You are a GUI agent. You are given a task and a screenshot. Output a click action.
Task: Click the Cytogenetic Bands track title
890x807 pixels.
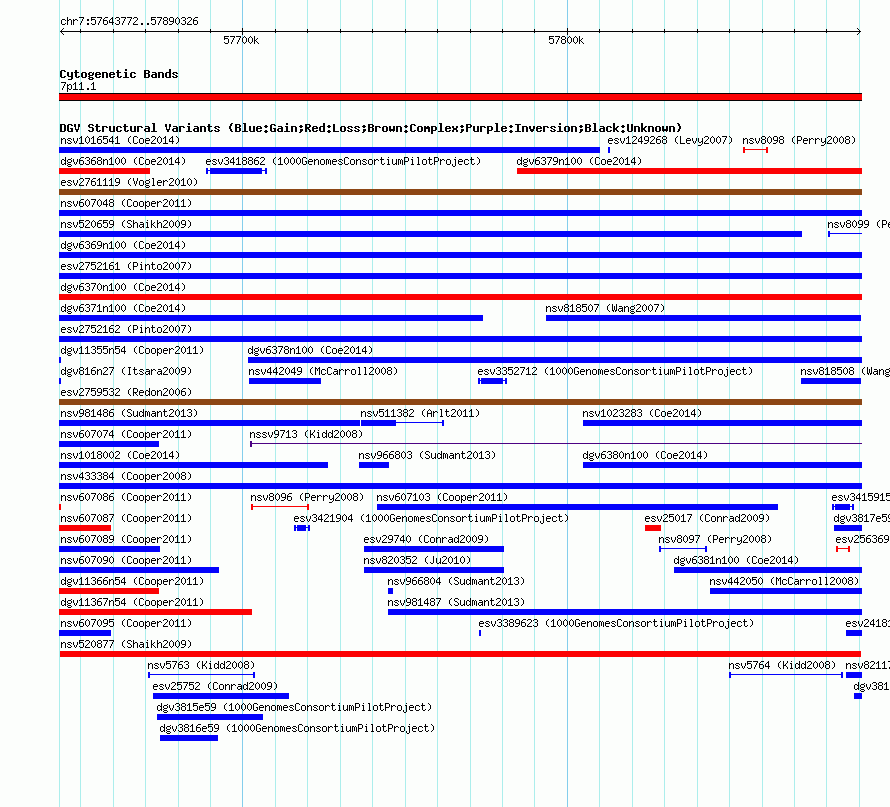119,74
